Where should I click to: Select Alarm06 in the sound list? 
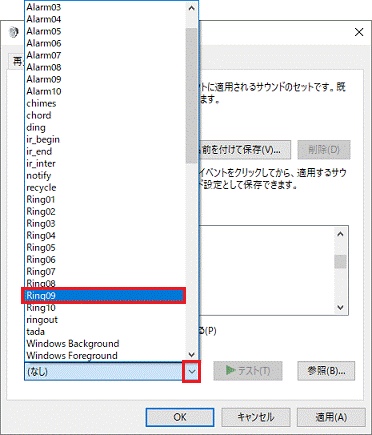tap(105, 43)
